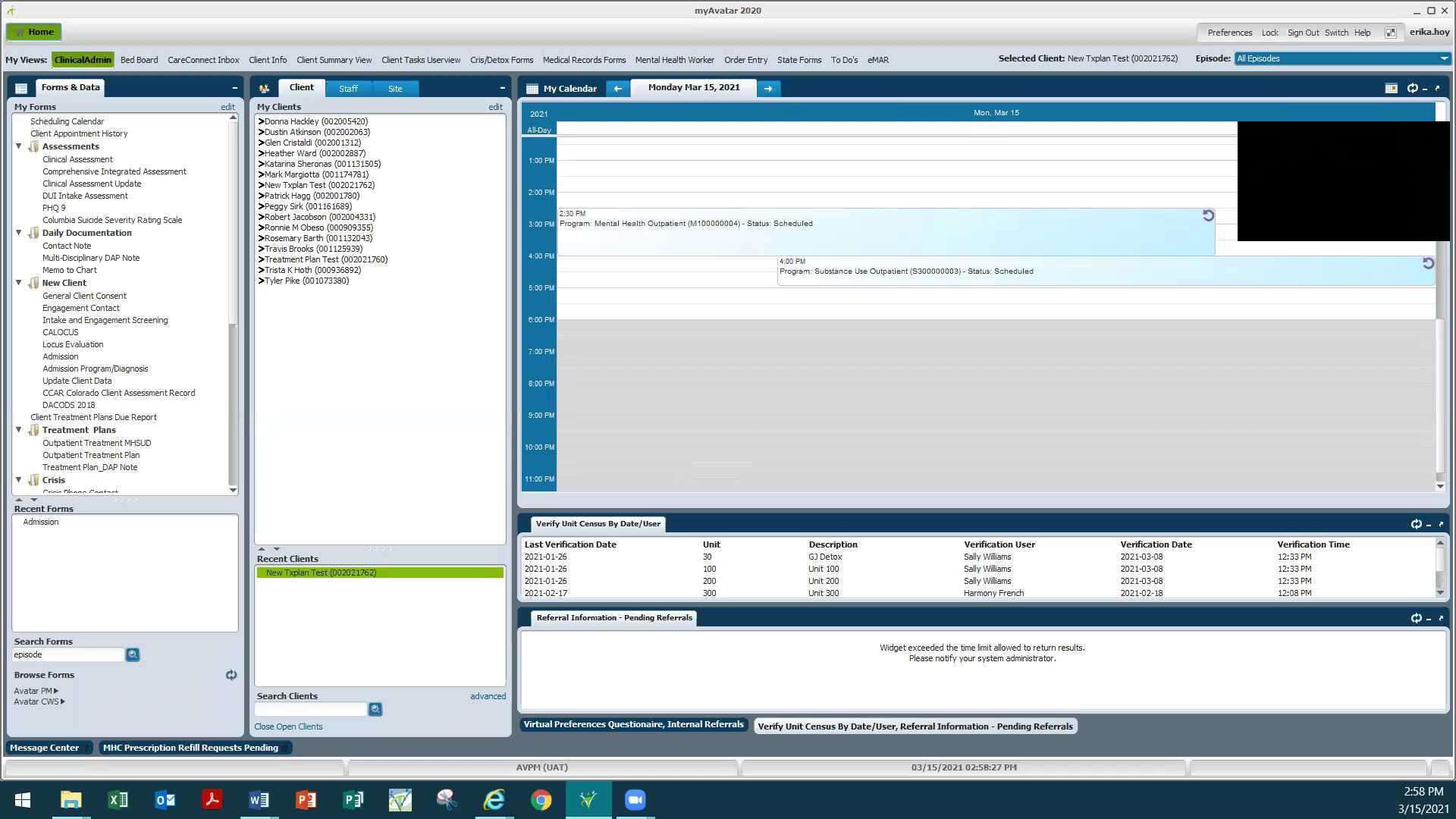The height and width of the screenshot is (819, 1456).
Task: Refresh the My Calendar widget
Action: point(1412,88)
